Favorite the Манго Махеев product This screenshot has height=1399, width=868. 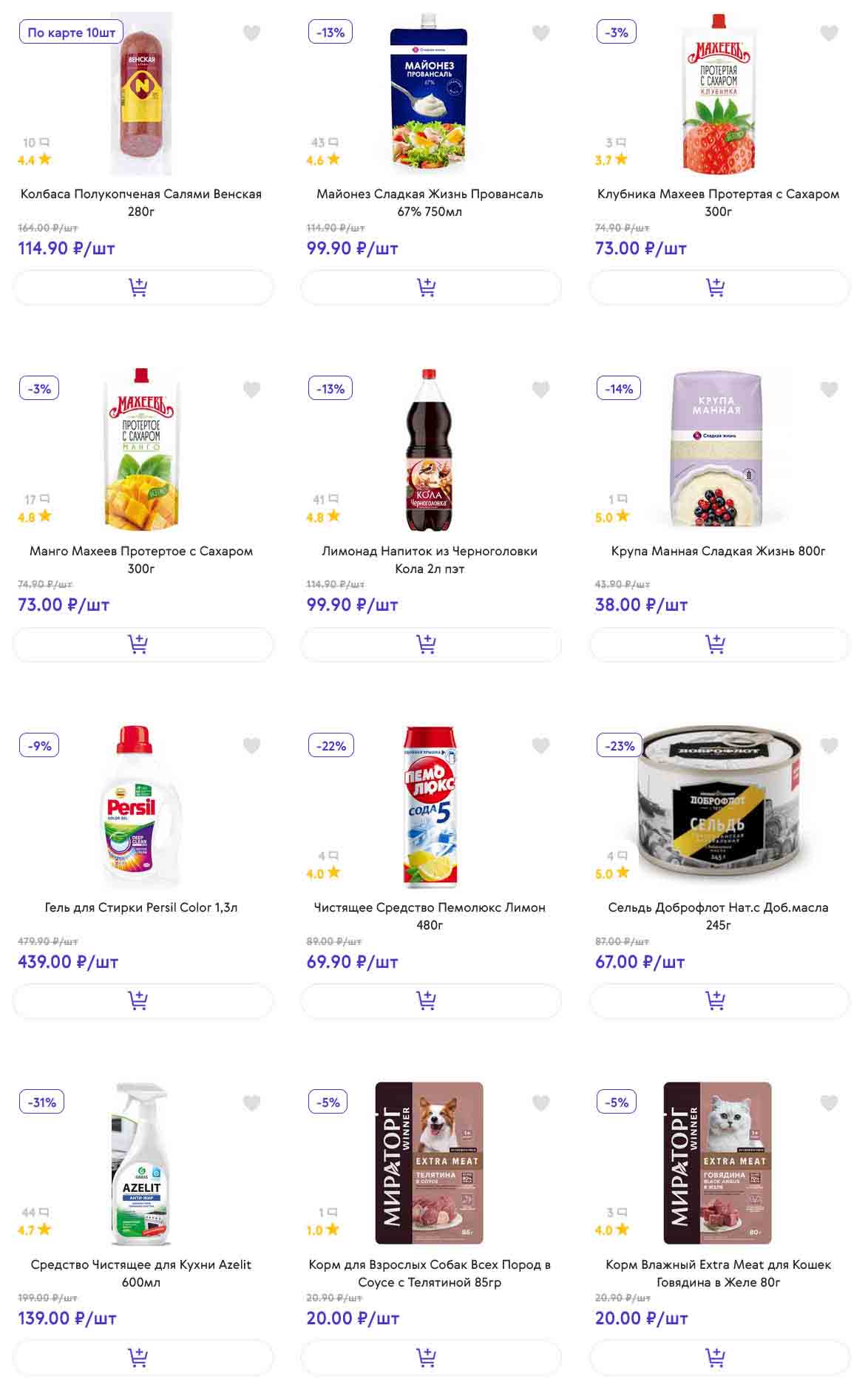(252, 390)
